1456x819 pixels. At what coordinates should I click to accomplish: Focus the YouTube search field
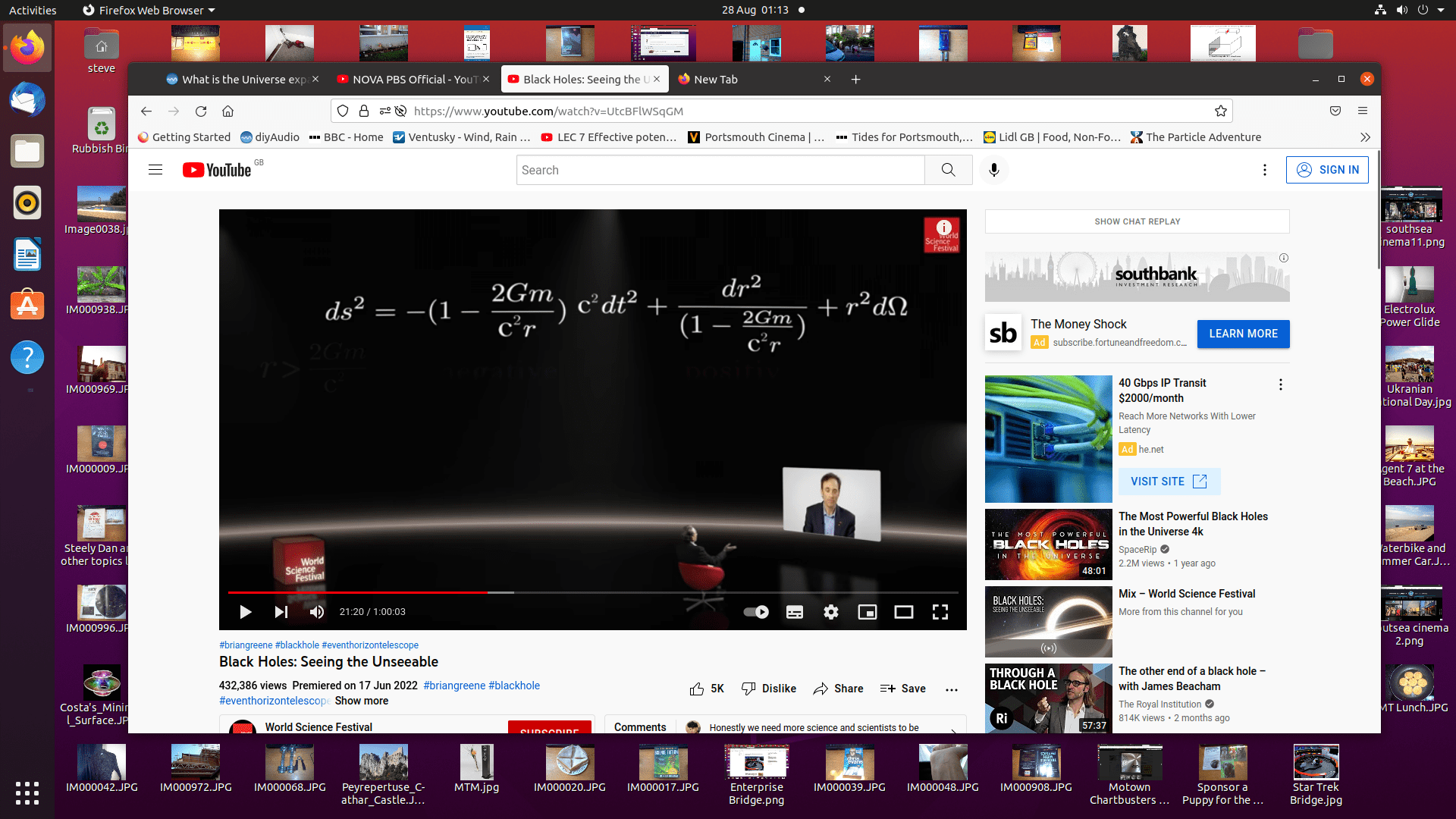point(720,170)
